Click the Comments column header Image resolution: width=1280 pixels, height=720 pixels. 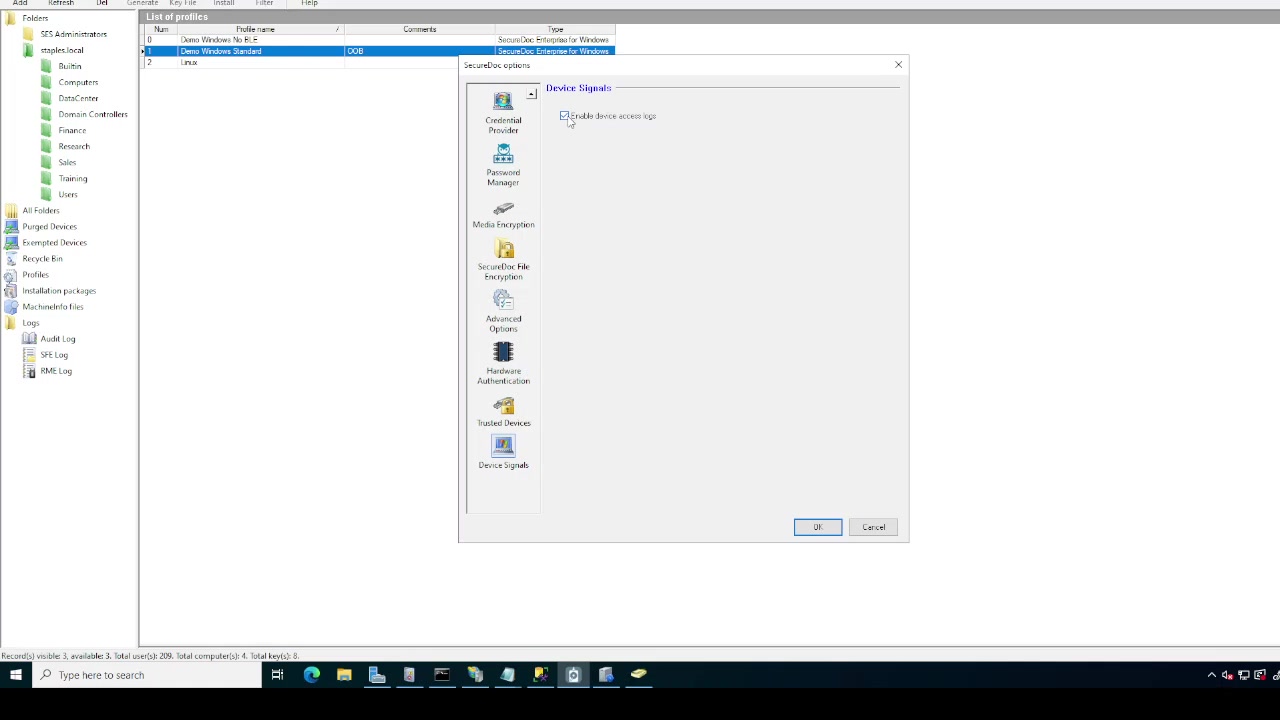[x=420, y=29]
